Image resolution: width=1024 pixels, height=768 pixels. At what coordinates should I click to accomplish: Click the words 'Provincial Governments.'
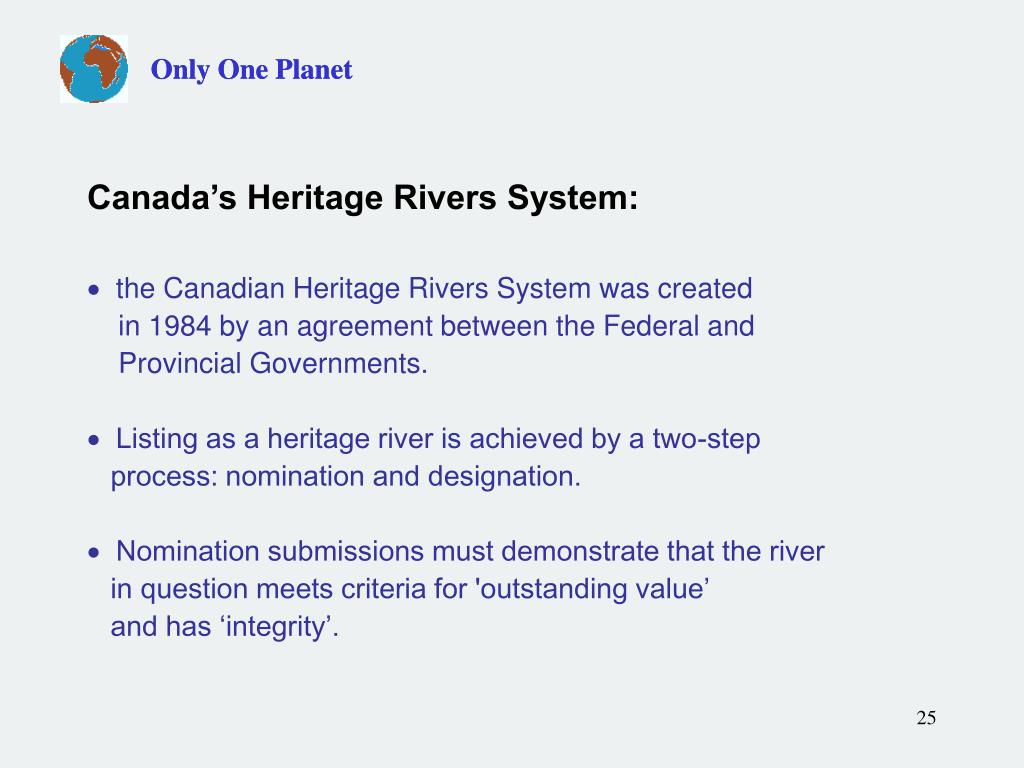coord(273,364)
